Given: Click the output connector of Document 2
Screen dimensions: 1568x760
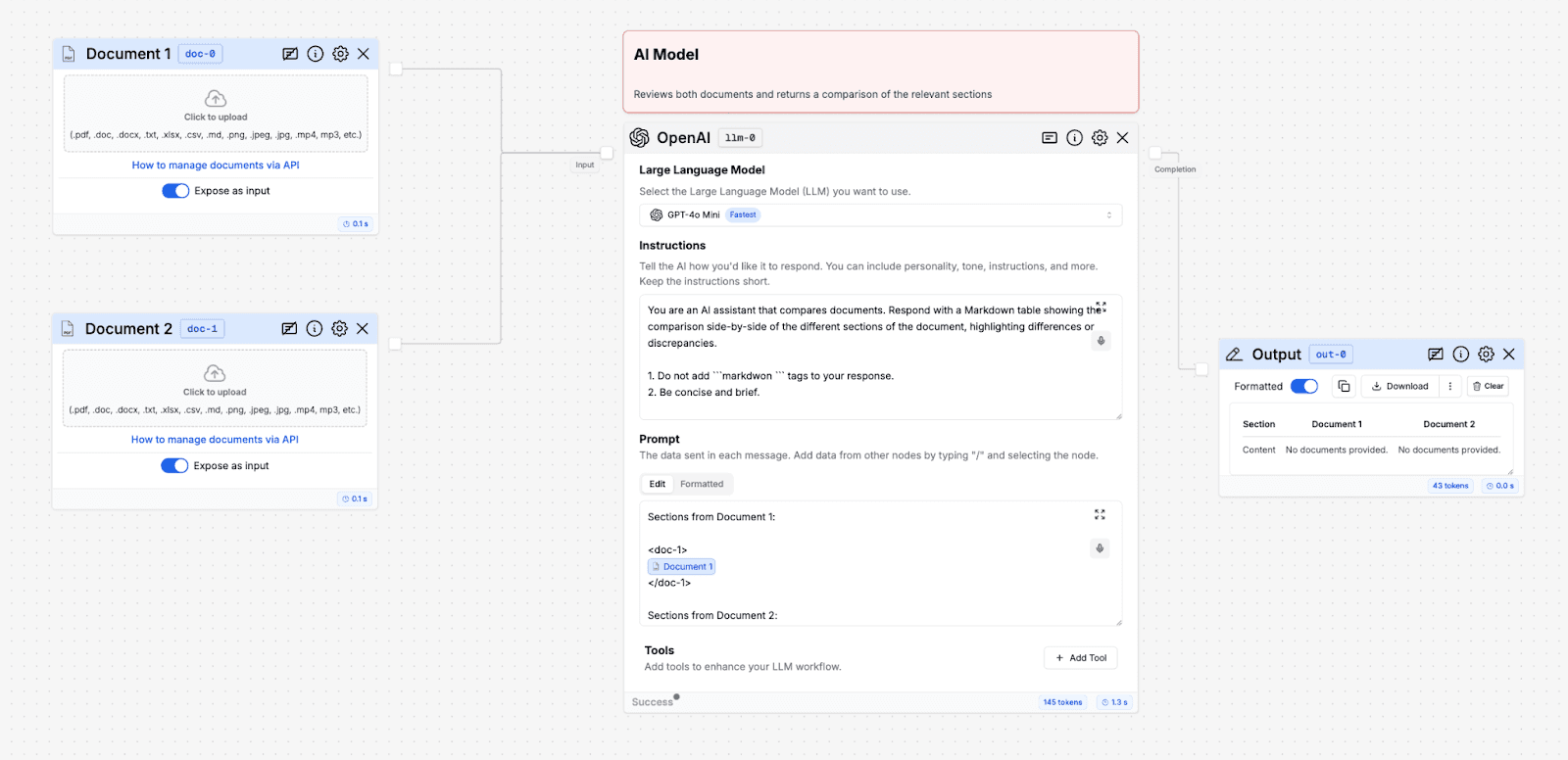Looking at the screenshot, I should (x=395, y=344).
